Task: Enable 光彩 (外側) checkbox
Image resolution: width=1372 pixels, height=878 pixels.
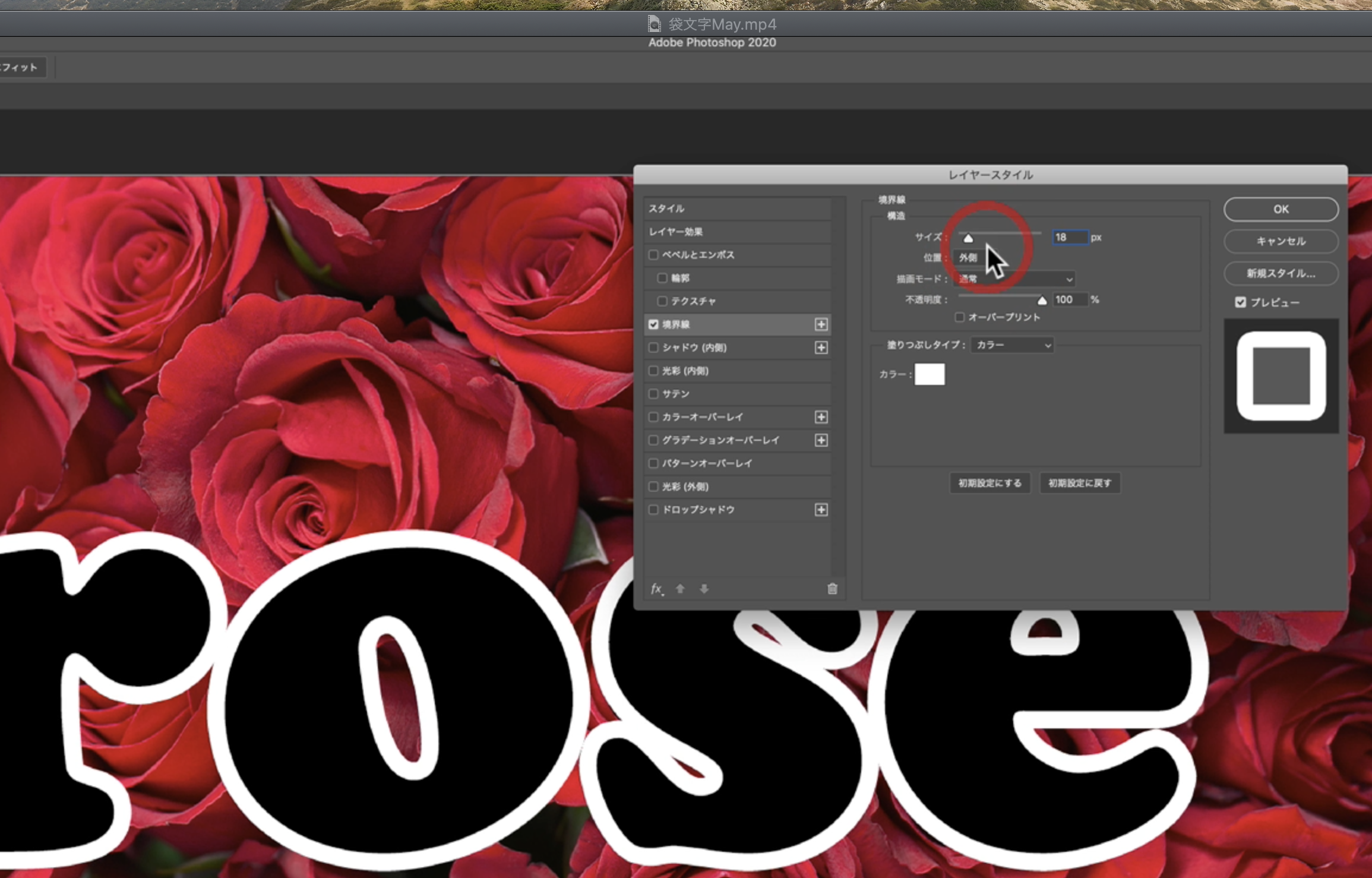Action: pos(653,487)
